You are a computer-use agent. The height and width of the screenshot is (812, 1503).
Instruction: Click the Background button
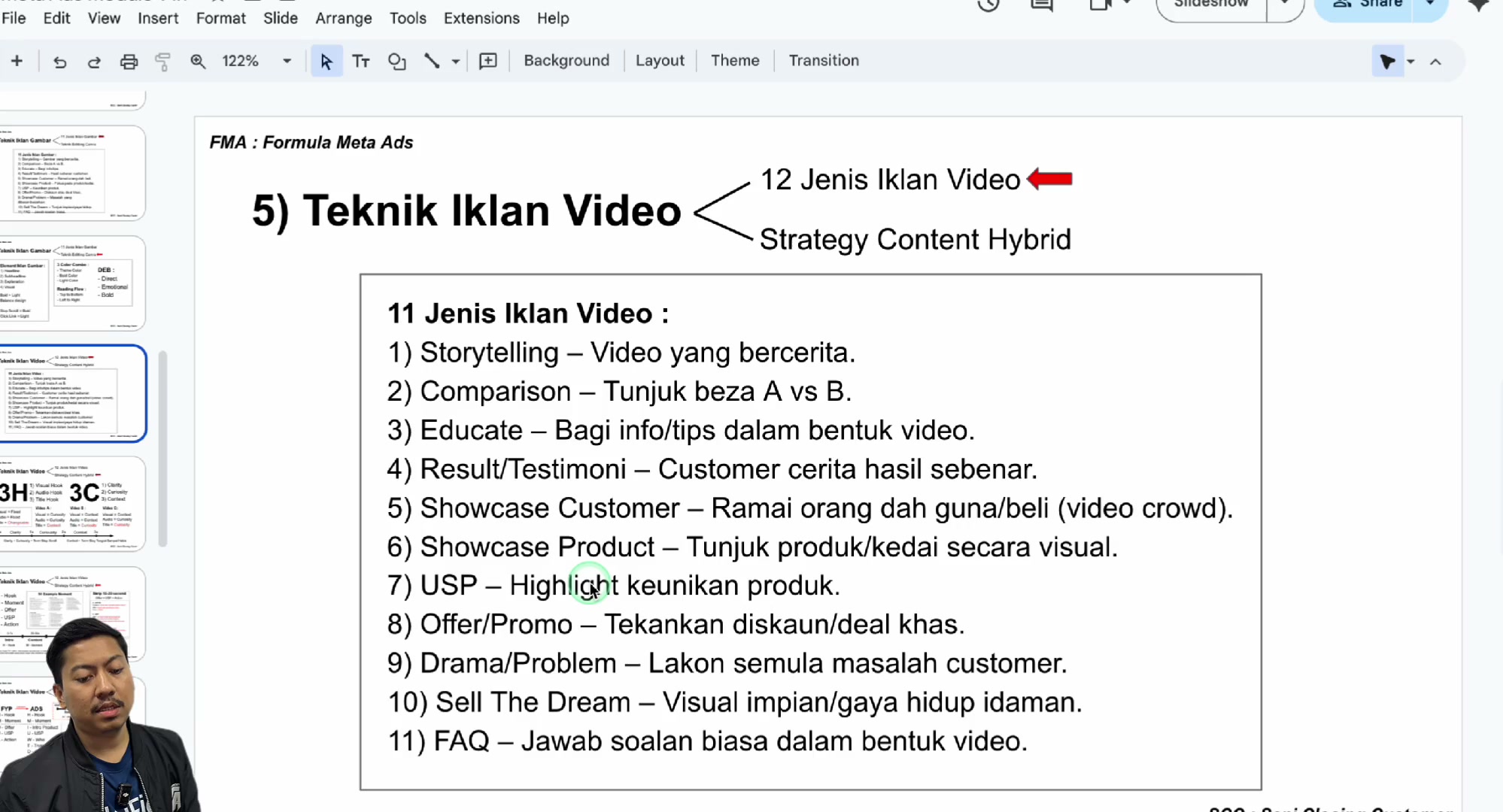tap(566, 61)
